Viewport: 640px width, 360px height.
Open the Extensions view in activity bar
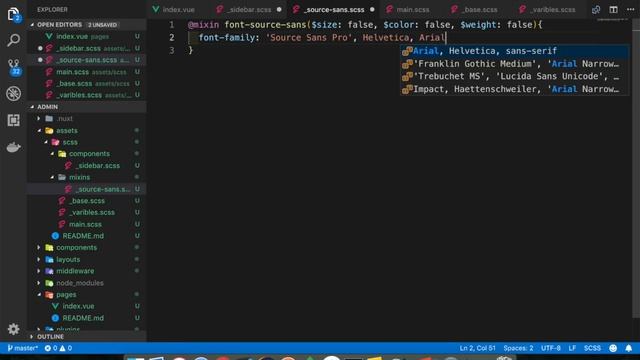(13, 120)
